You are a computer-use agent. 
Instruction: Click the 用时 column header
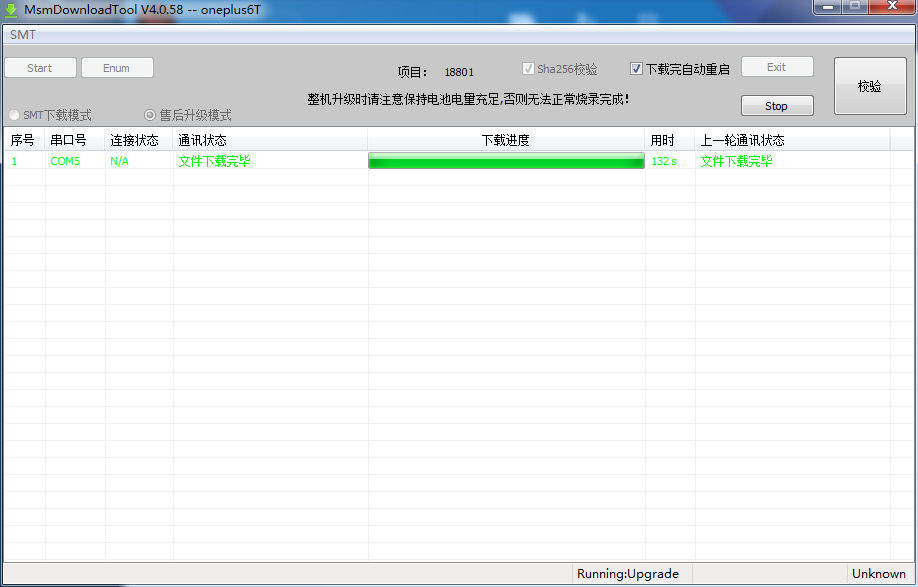pyautogui.click(x=670, y=140)
